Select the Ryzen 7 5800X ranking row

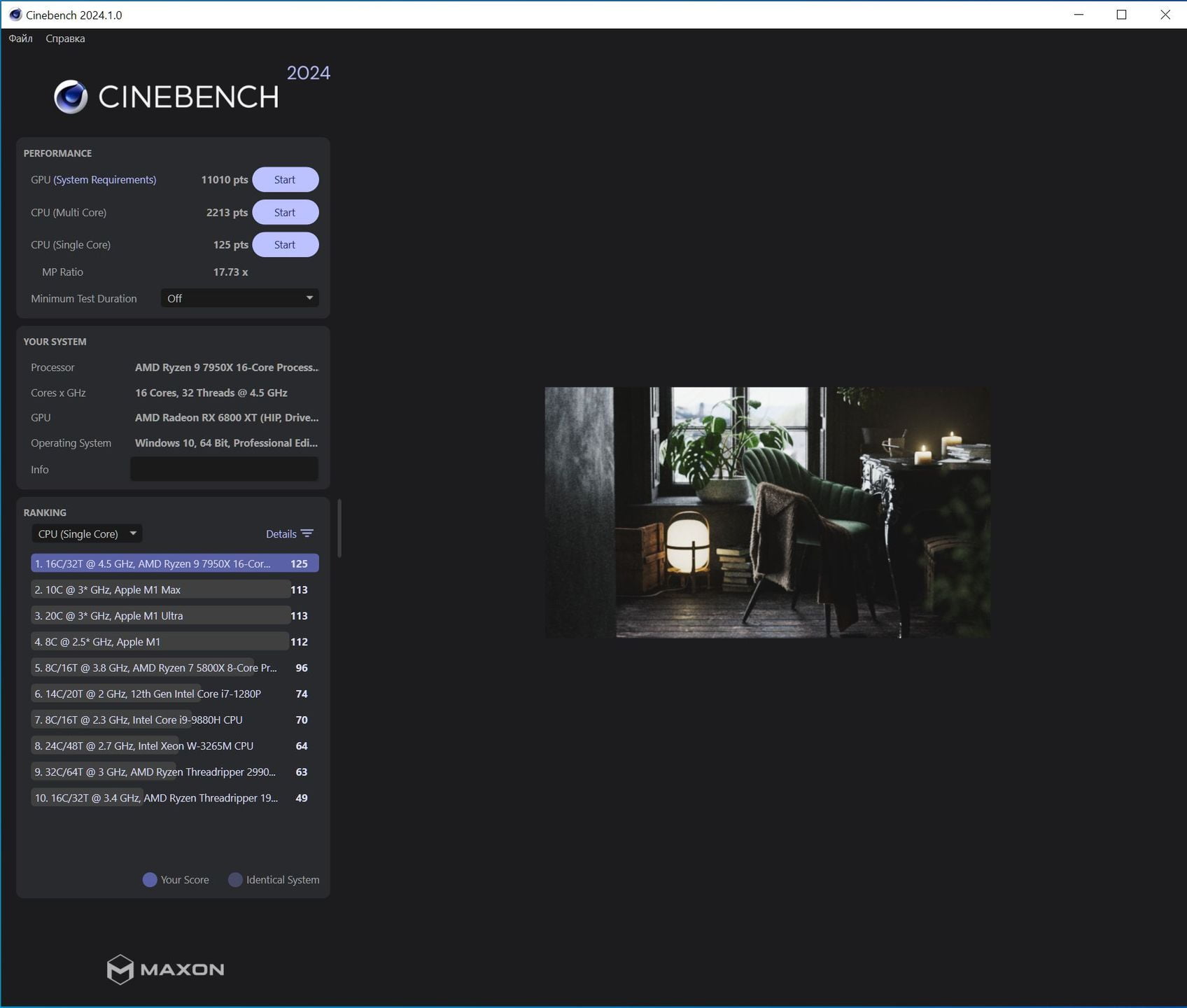pos(175,668)
